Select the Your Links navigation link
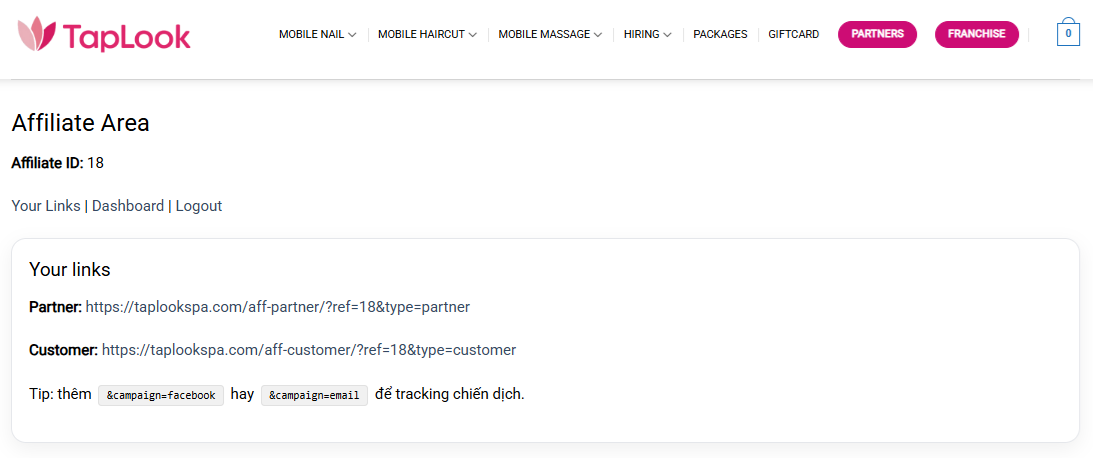The image size is (1093, 458). pos(46,206)
